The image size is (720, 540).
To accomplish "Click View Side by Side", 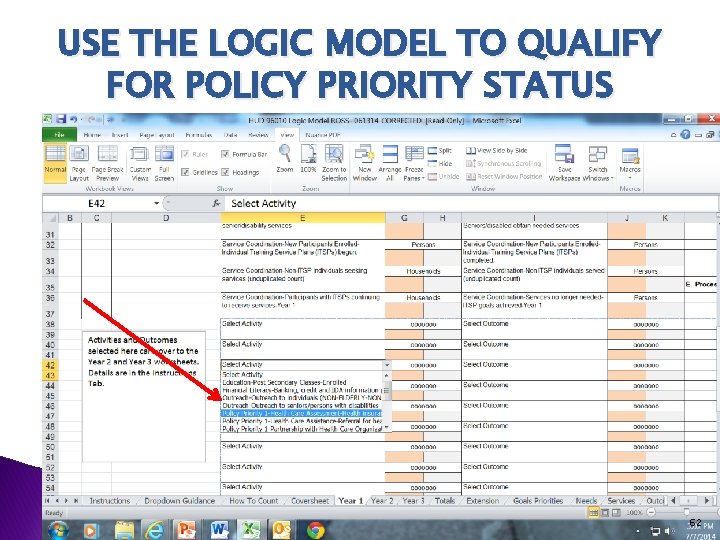I will pyautogui.click(x=496, y=150).
